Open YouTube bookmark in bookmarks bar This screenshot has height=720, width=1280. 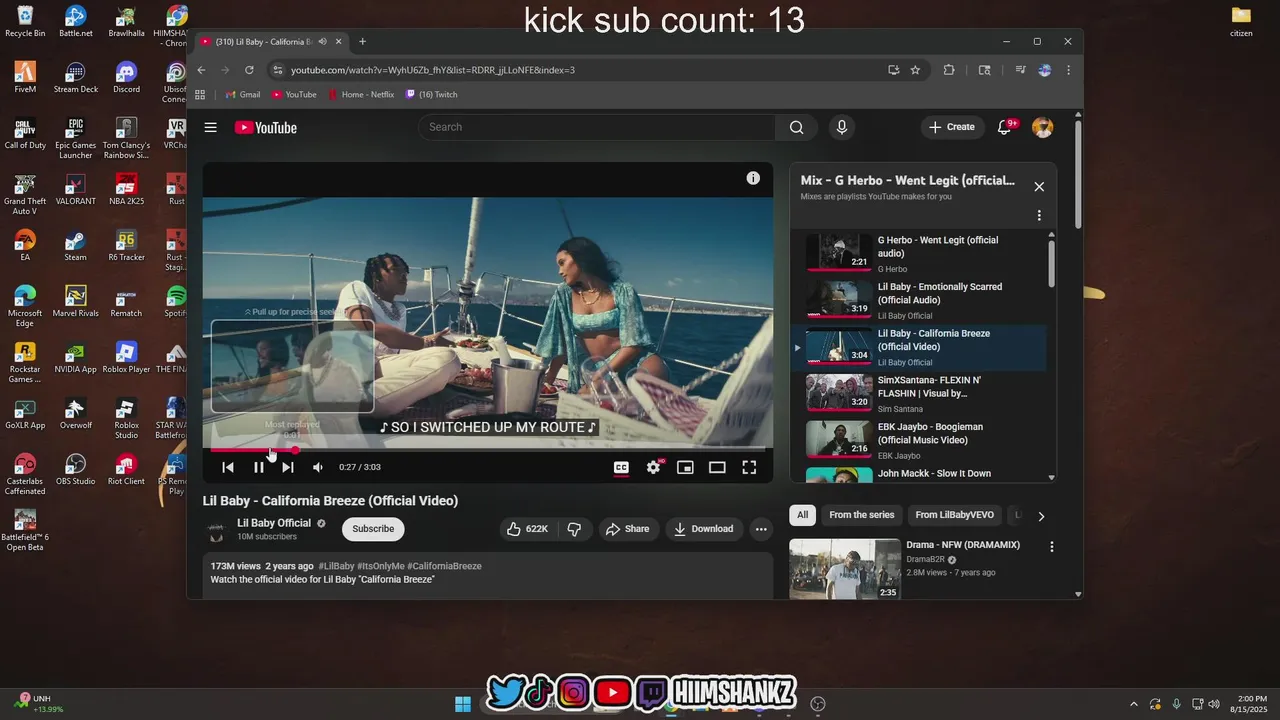(294, 95)
